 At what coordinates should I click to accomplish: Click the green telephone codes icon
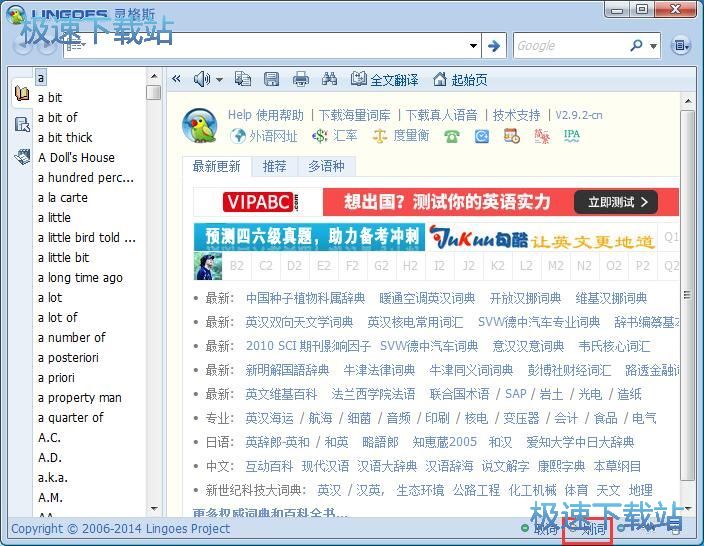pyautogui.click(x=452, y=136)
